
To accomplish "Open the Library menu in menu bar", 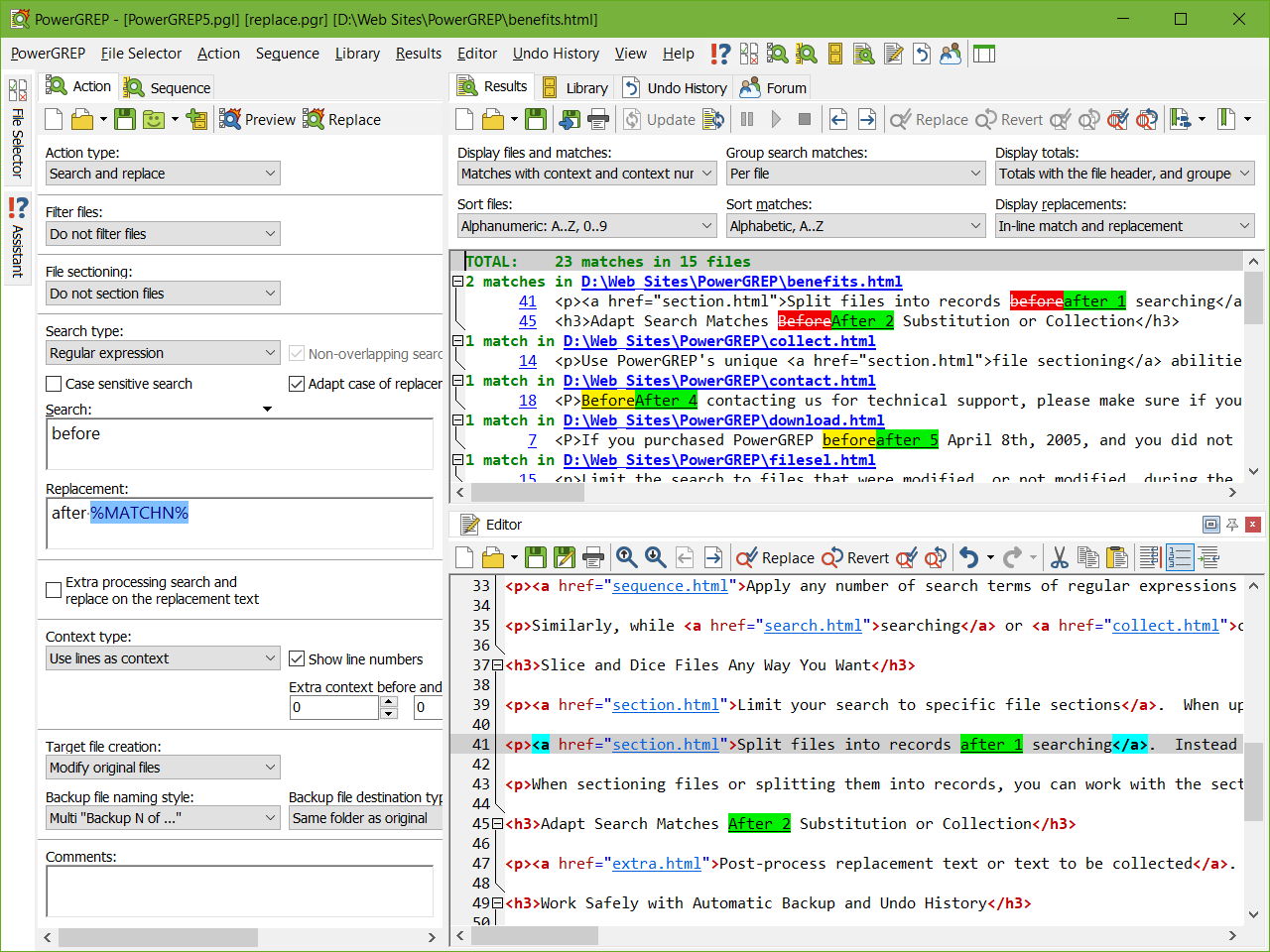I will point(357,54).
